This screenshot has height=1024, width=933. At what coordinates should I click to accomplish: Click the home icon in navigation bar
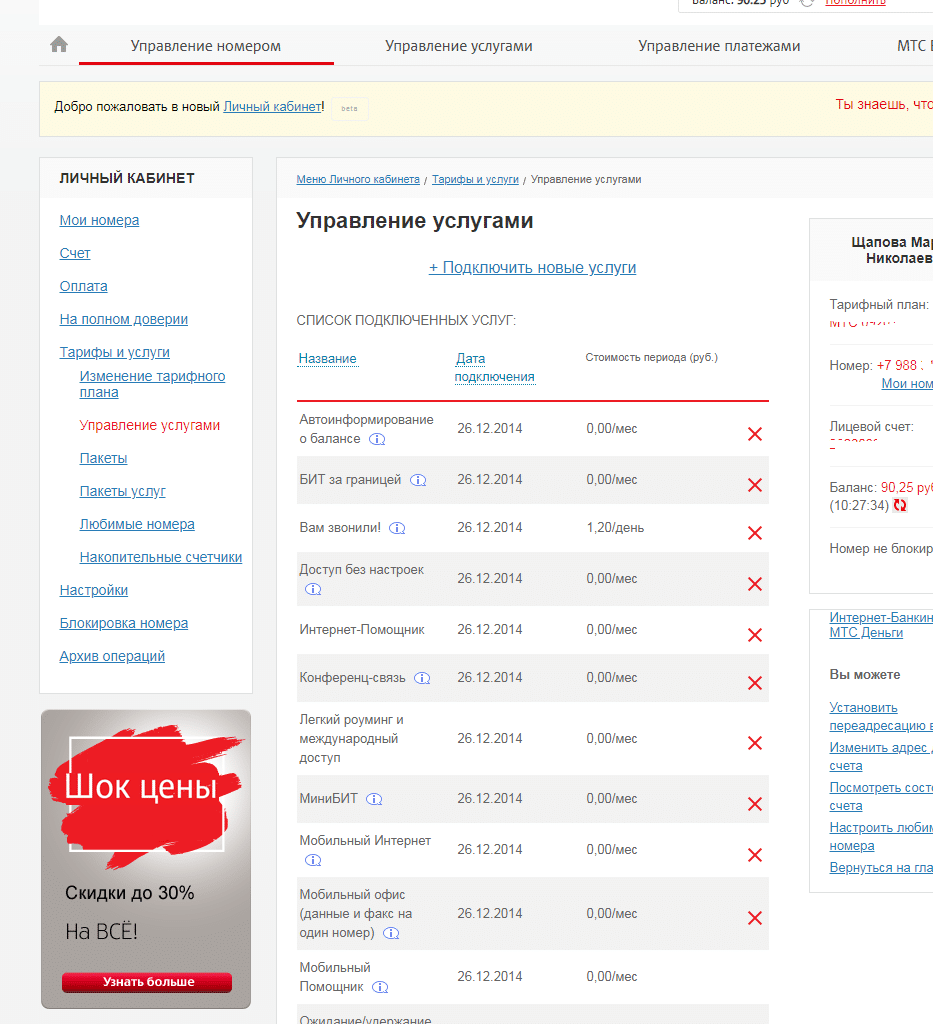pyautogui.click(x=59, y=45)
